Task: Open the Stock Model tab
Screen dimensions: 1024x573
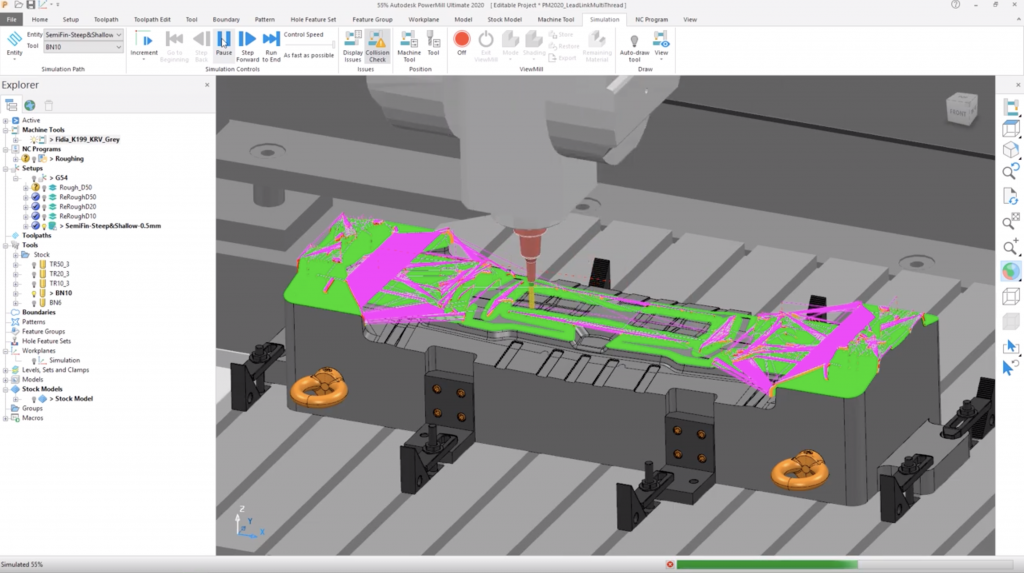Action: [504, 20]
